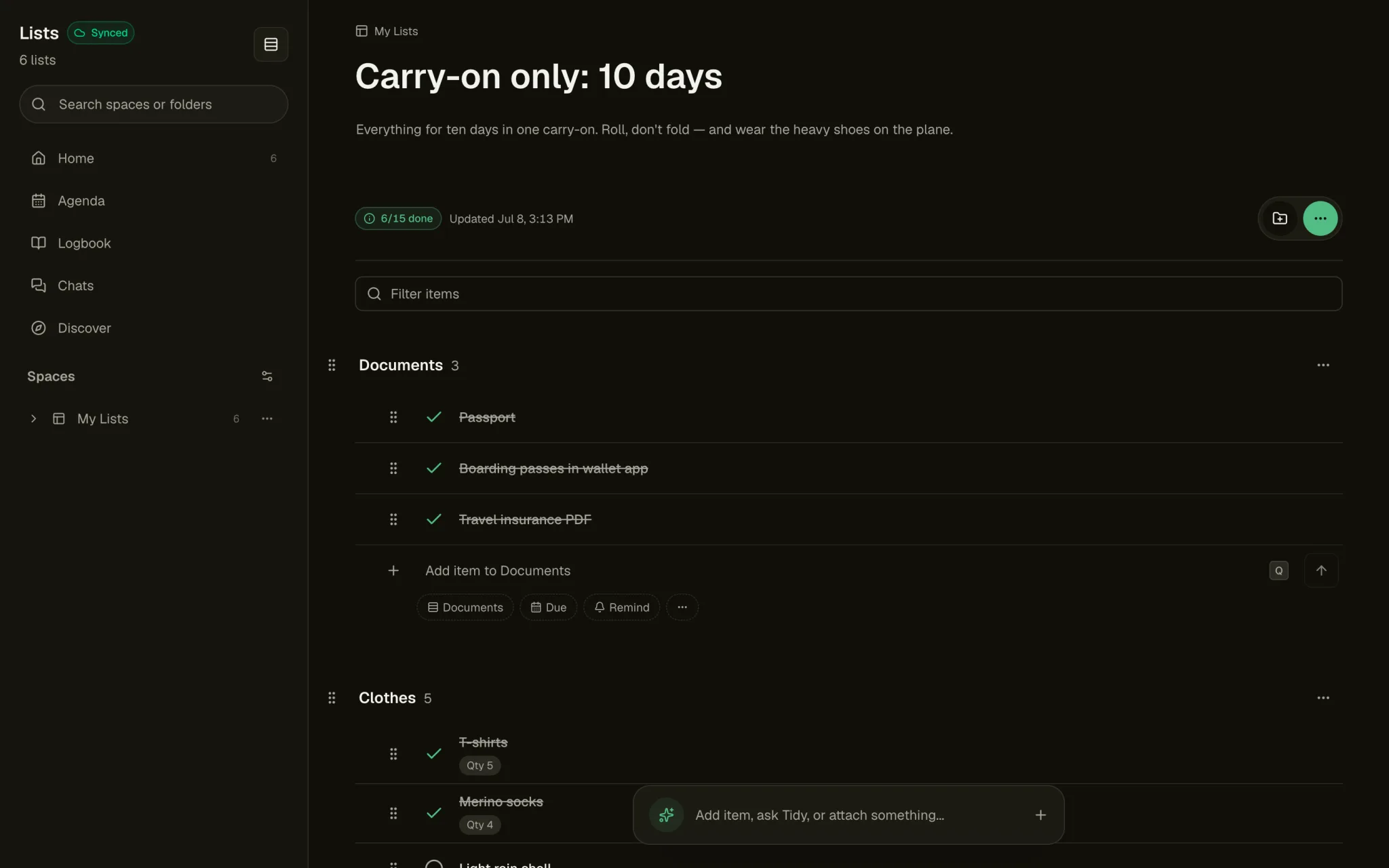Uncheck the Passport item

tap(434, 417)
